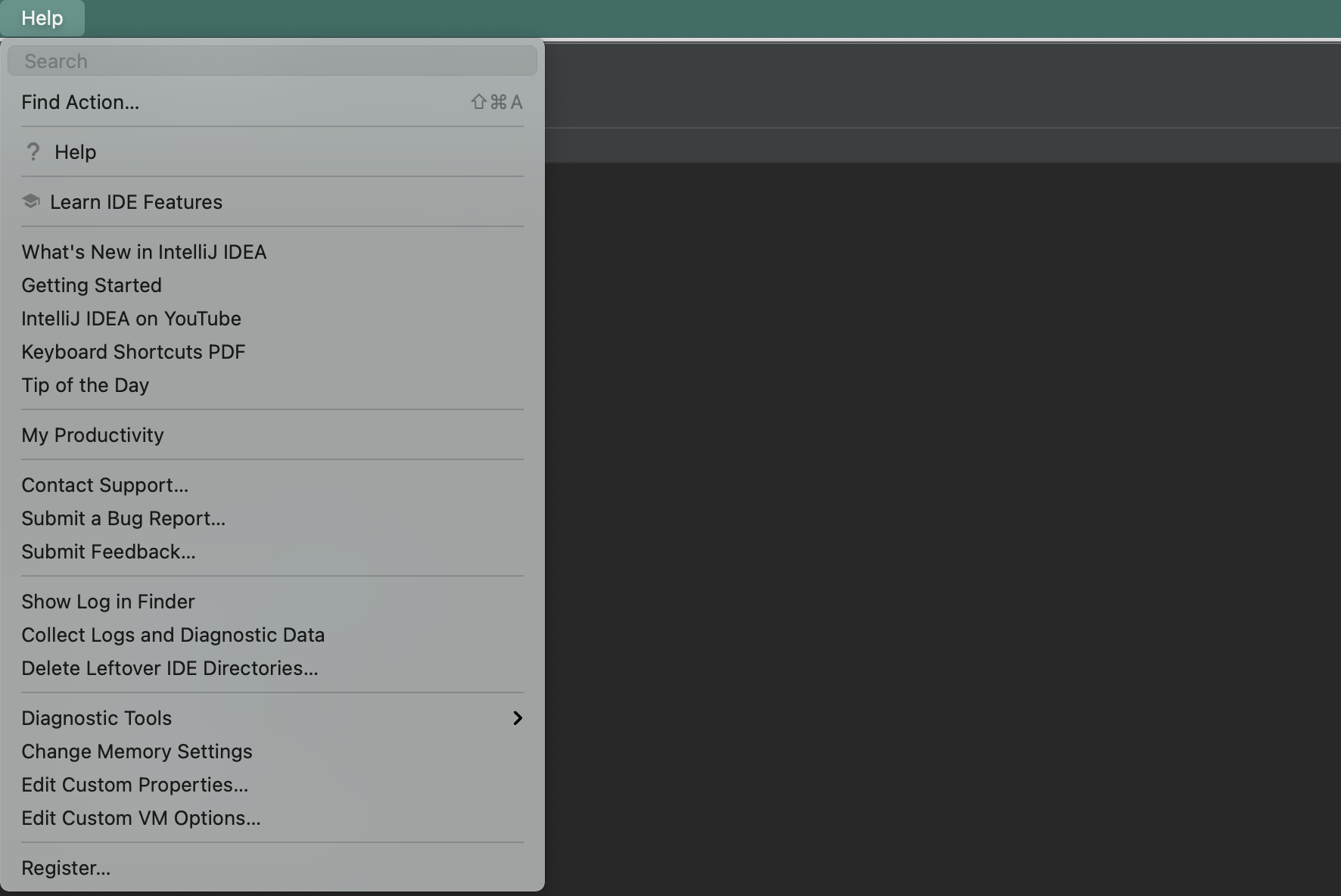Open Change Memory Settings

coord(137,751)
